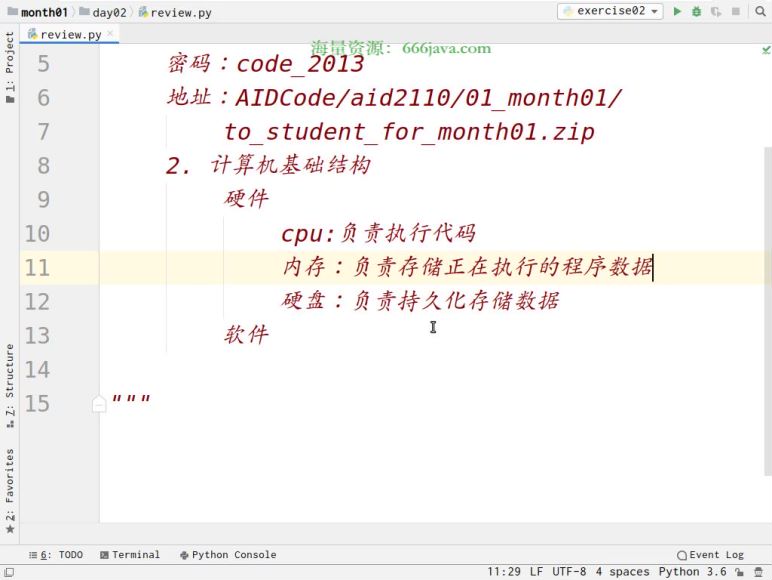Close the review.py editor tab

[110, 34]
